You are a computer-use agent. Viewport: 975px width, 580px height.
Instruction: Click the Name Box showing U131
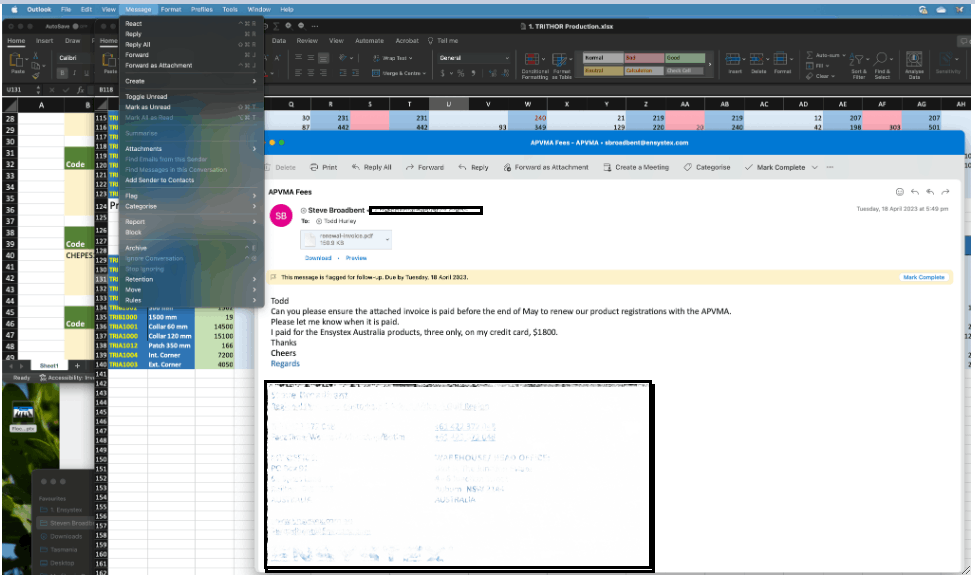(x=17, y=90)
